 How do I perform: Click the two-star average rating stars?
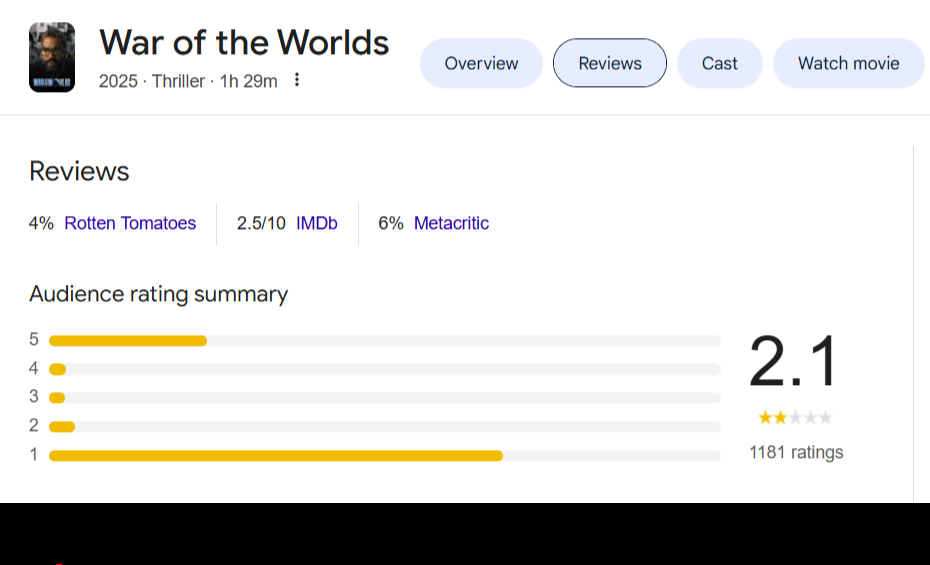795,418
